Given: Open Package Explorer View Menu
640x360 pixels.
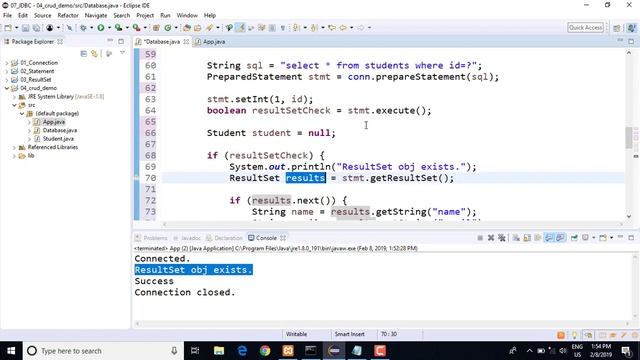Looking at the screenshot, I should click(x=122, y=53).
